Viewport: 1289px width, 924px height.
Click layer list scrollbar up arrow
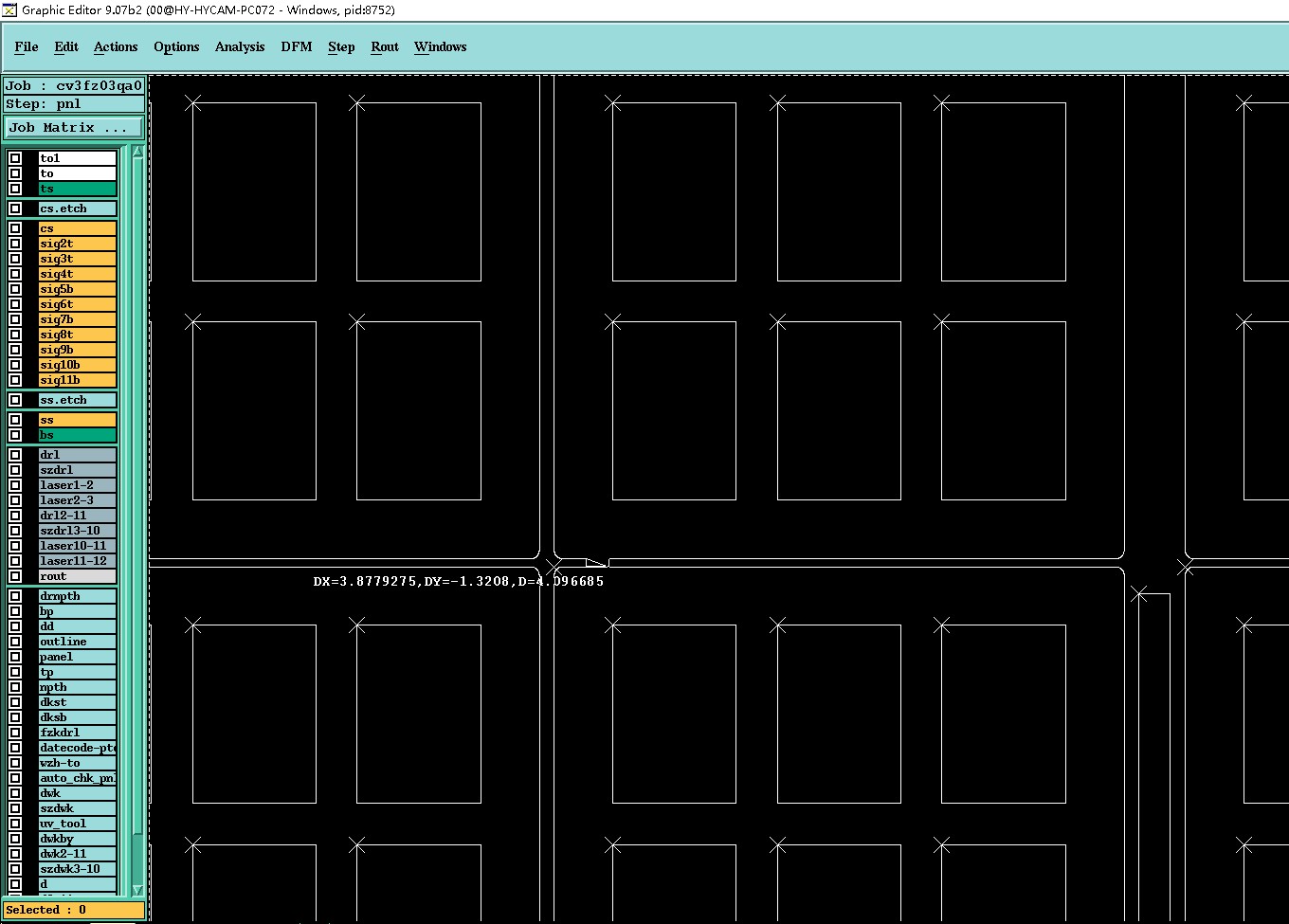137,152
